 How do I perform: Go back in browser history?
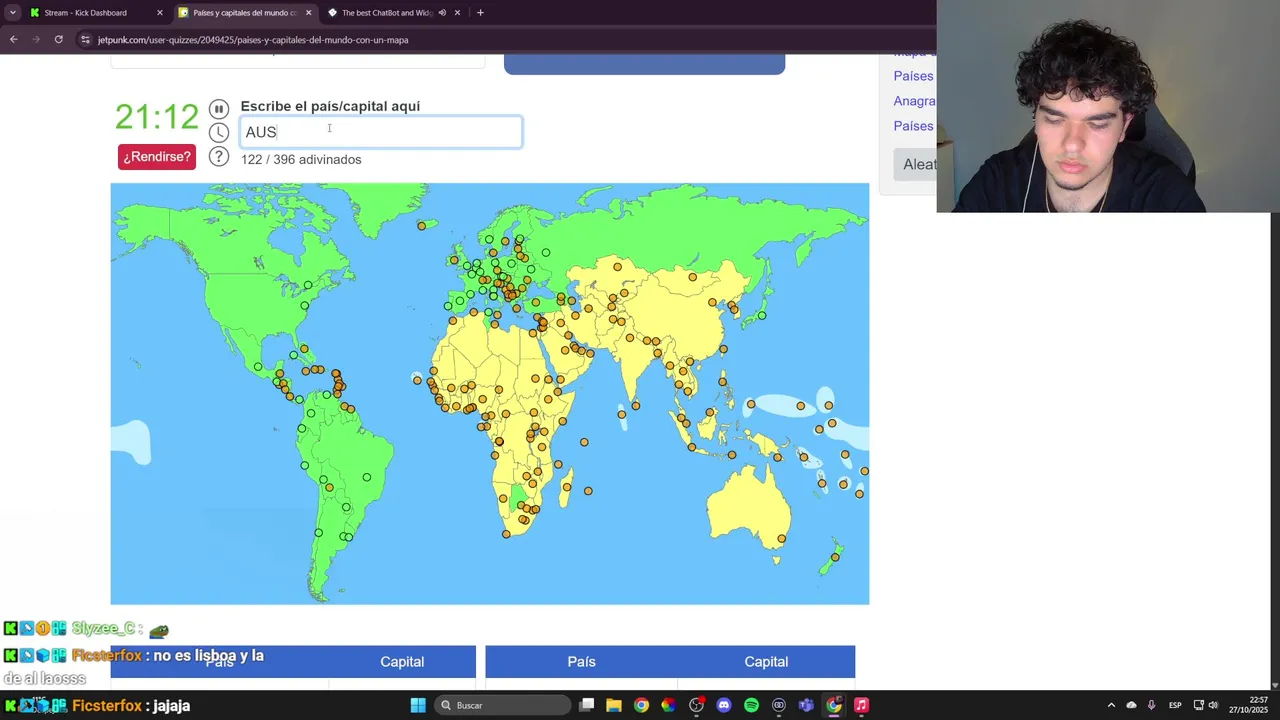[x=13, y=40]
